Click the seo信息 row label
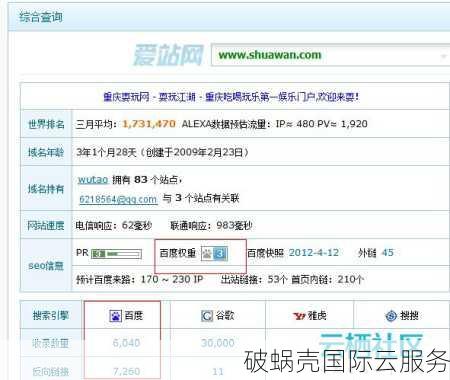Image resolution: width=450 pixels, height=380 pixels. (x=46, y=266)
